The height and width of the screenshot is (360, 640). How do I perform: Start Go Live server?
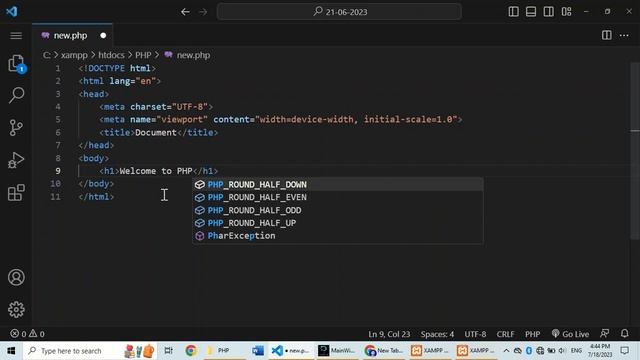pyautogui.click(x=570, y=334)
